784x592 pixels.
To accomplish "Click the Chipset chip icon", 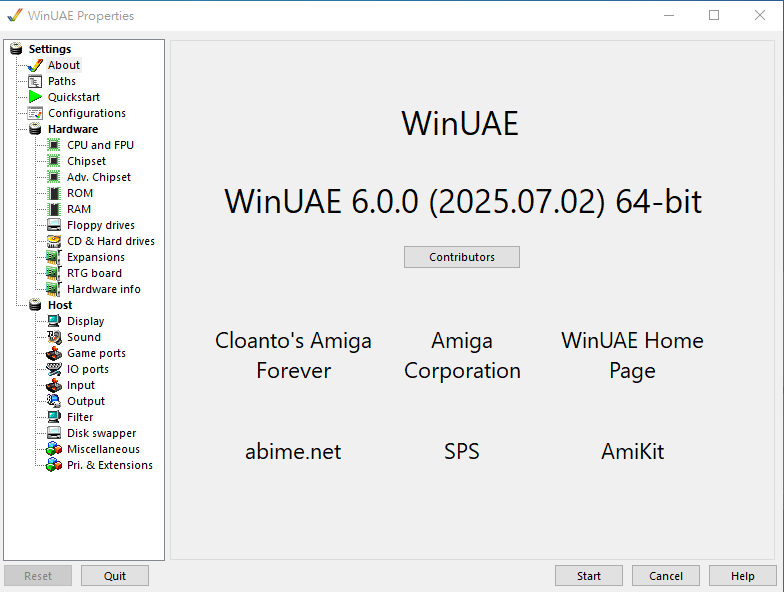I will click(x=54, y=161).
